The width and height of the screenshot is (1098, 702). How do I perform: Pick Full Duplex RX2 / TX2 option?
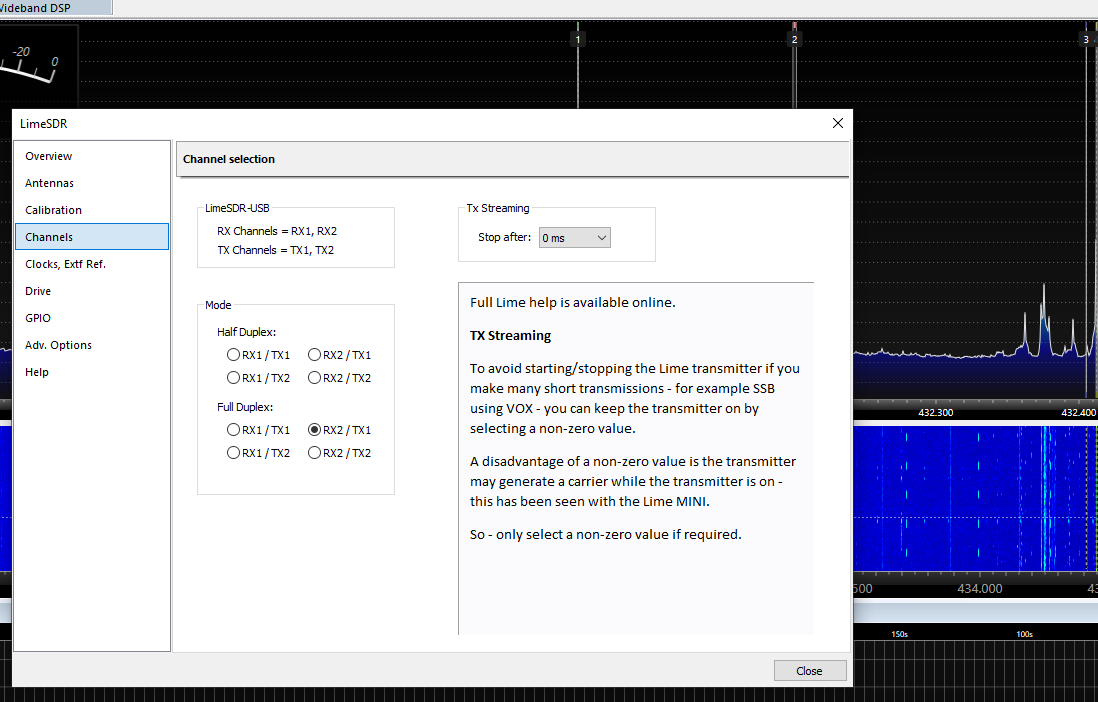click(314, 453)
